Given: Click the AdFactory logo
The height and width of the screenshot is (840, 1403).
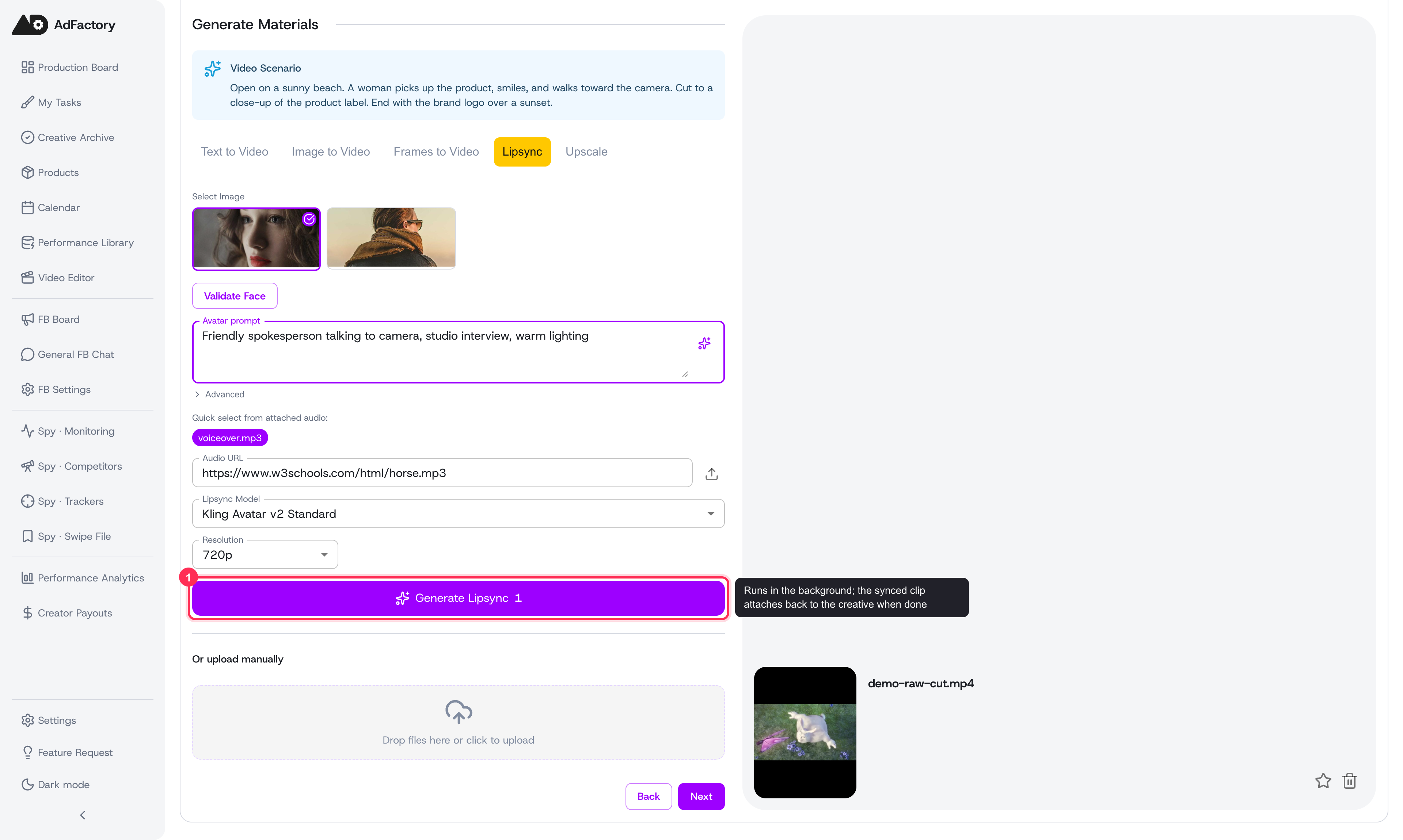Looking at the screenshot, I should (64, 25).
